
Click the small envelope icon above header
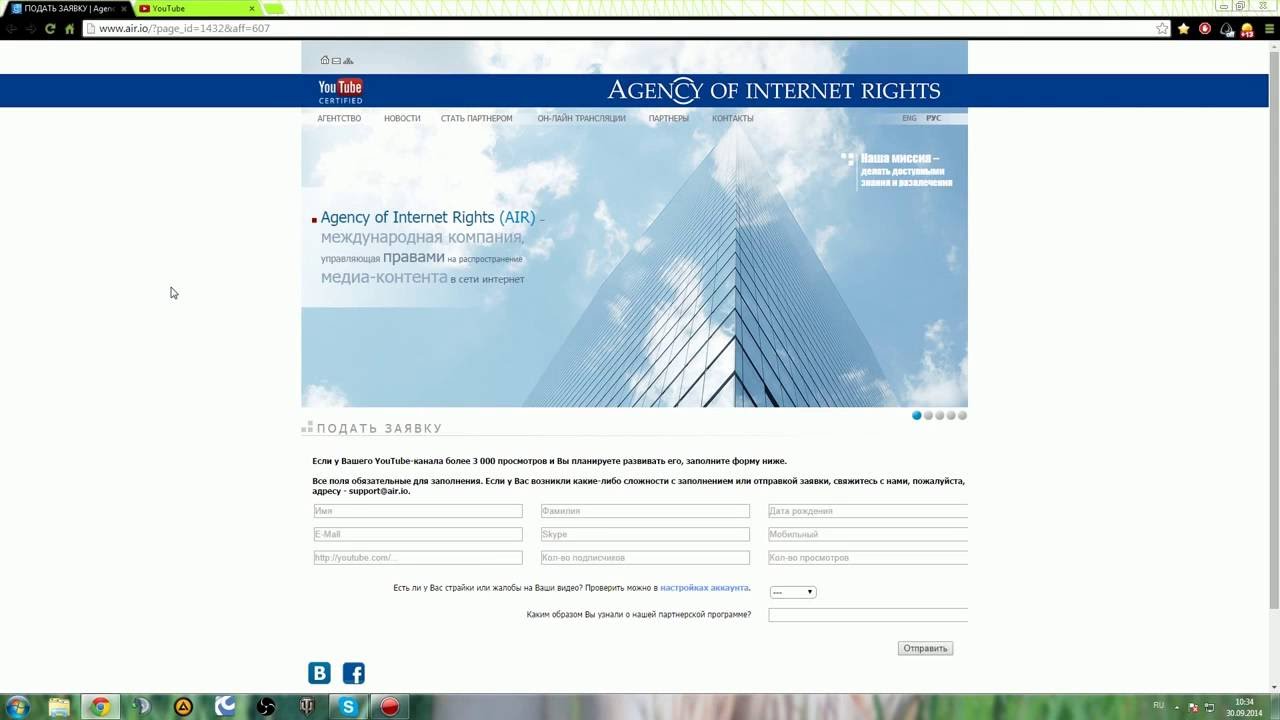pos(336,61)
